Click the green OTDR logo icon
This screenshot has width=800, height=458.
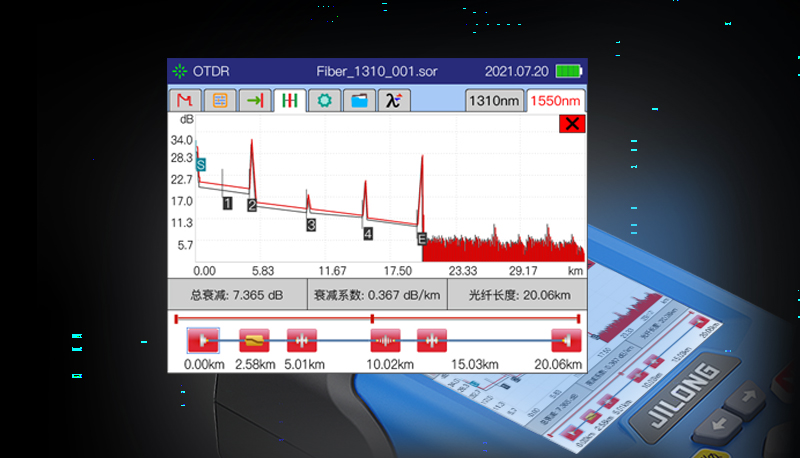tap(180, 71)
